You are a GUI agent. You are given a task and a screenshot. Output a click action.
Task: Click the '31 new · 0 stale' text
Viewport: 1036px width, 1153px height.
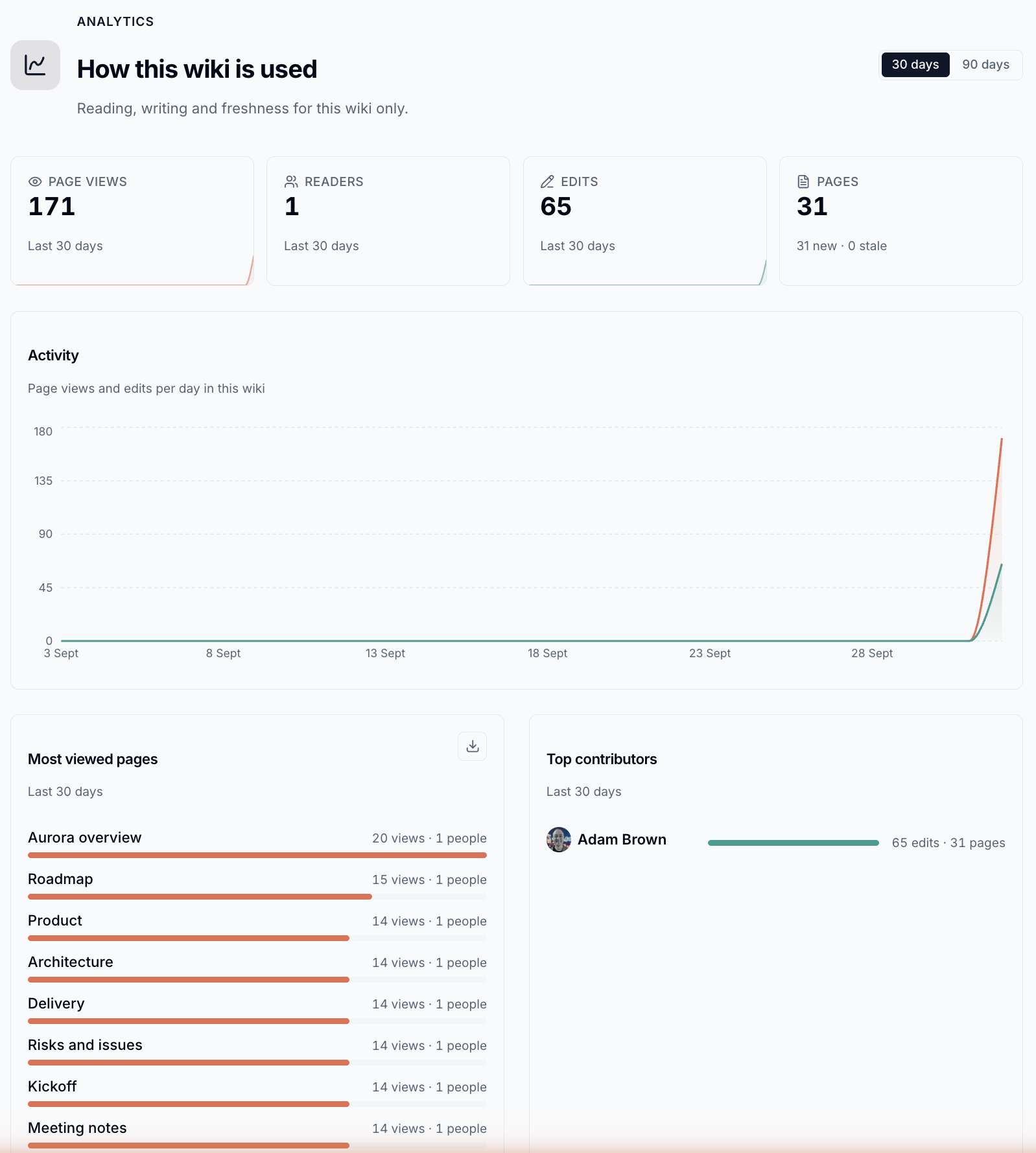point(842,246)
